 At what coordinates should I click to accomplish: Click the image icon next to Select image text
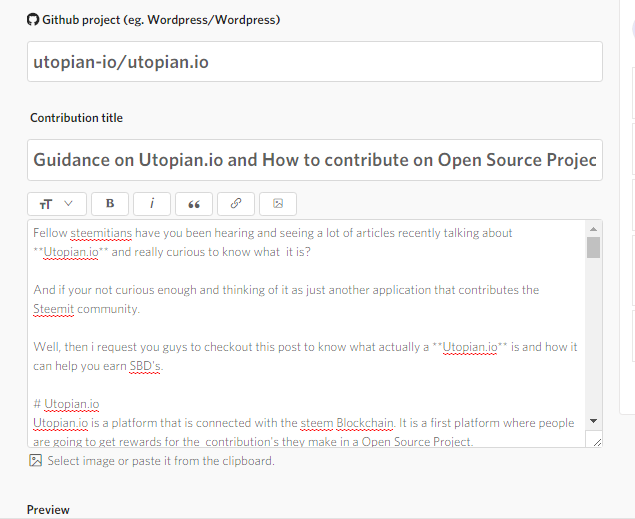tap(35, 461)
